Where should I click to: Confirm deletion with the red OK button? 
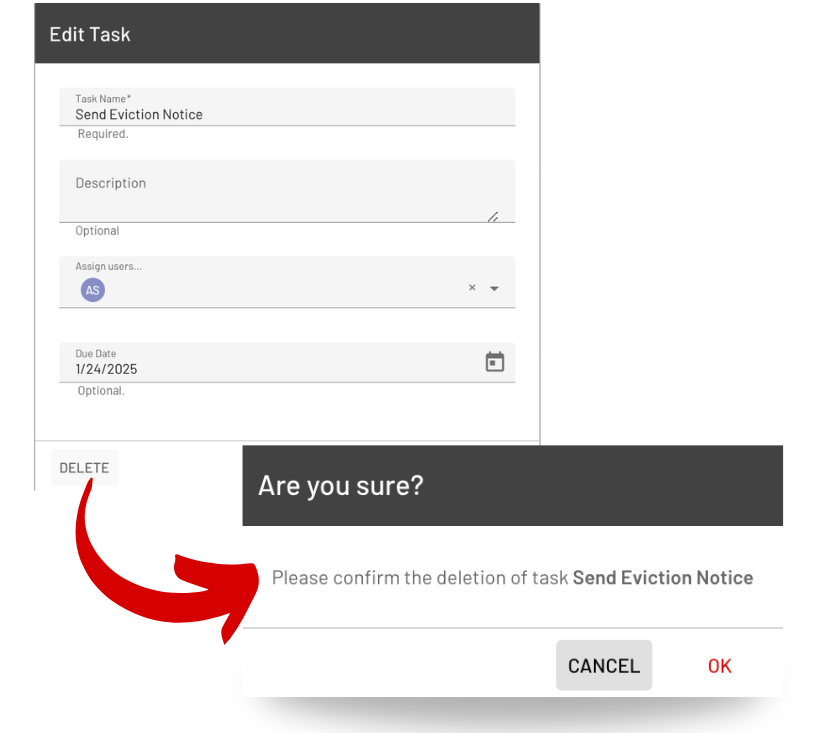click(x=720, y=666)
